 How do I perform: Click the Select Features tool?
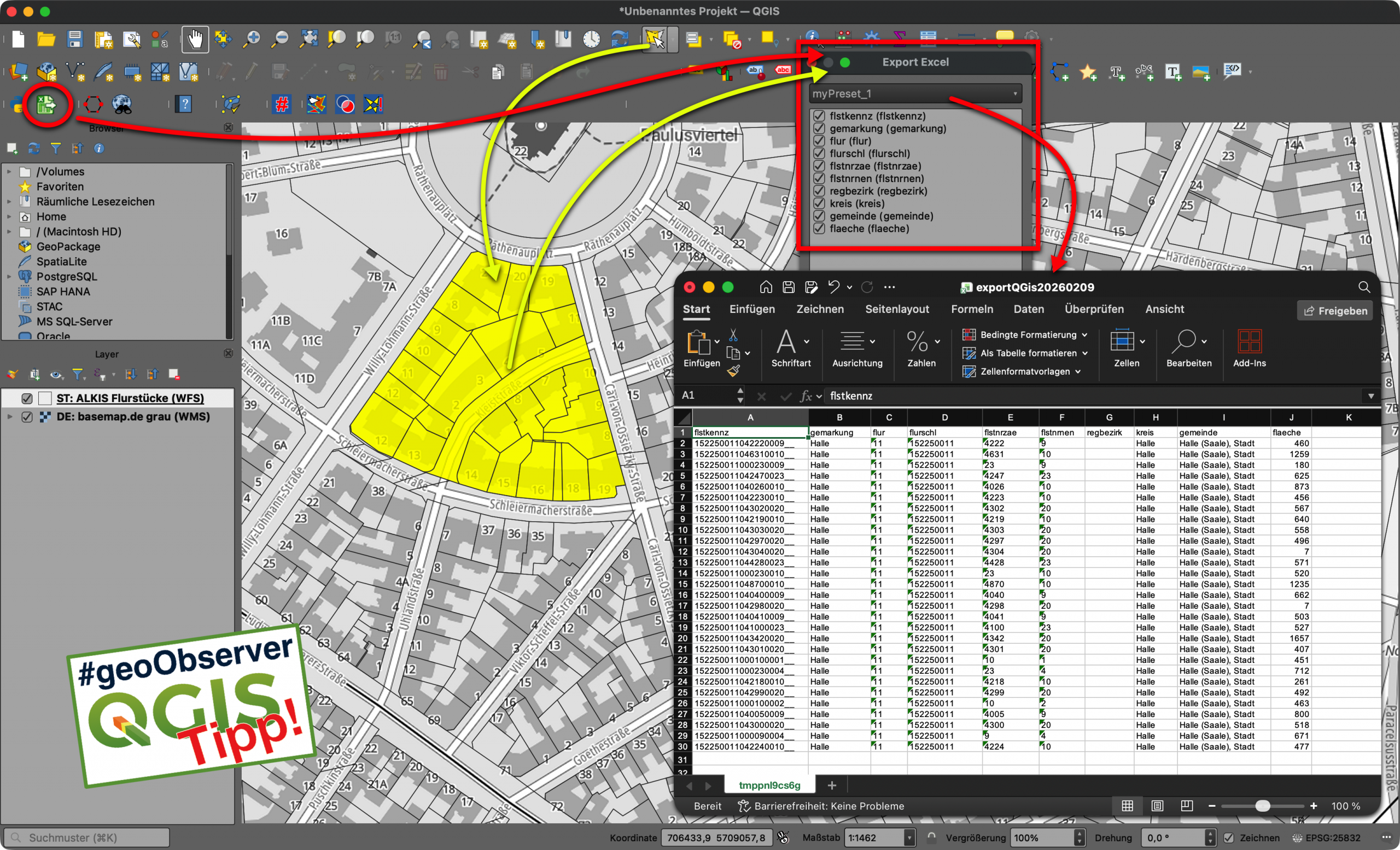pos(655,39)
